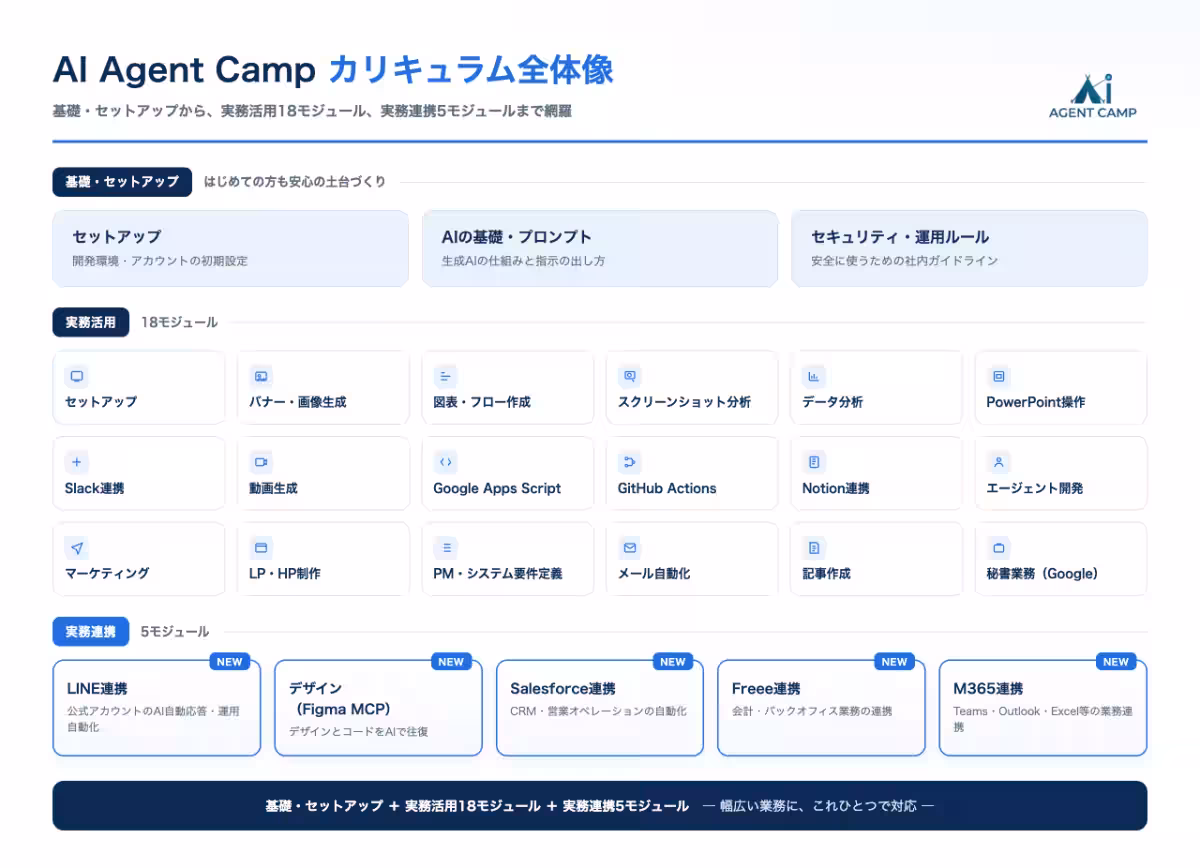Click the NEW badge on Salesforce連携
This screenshot has height=868, width=1200.
tap(673, 662)
